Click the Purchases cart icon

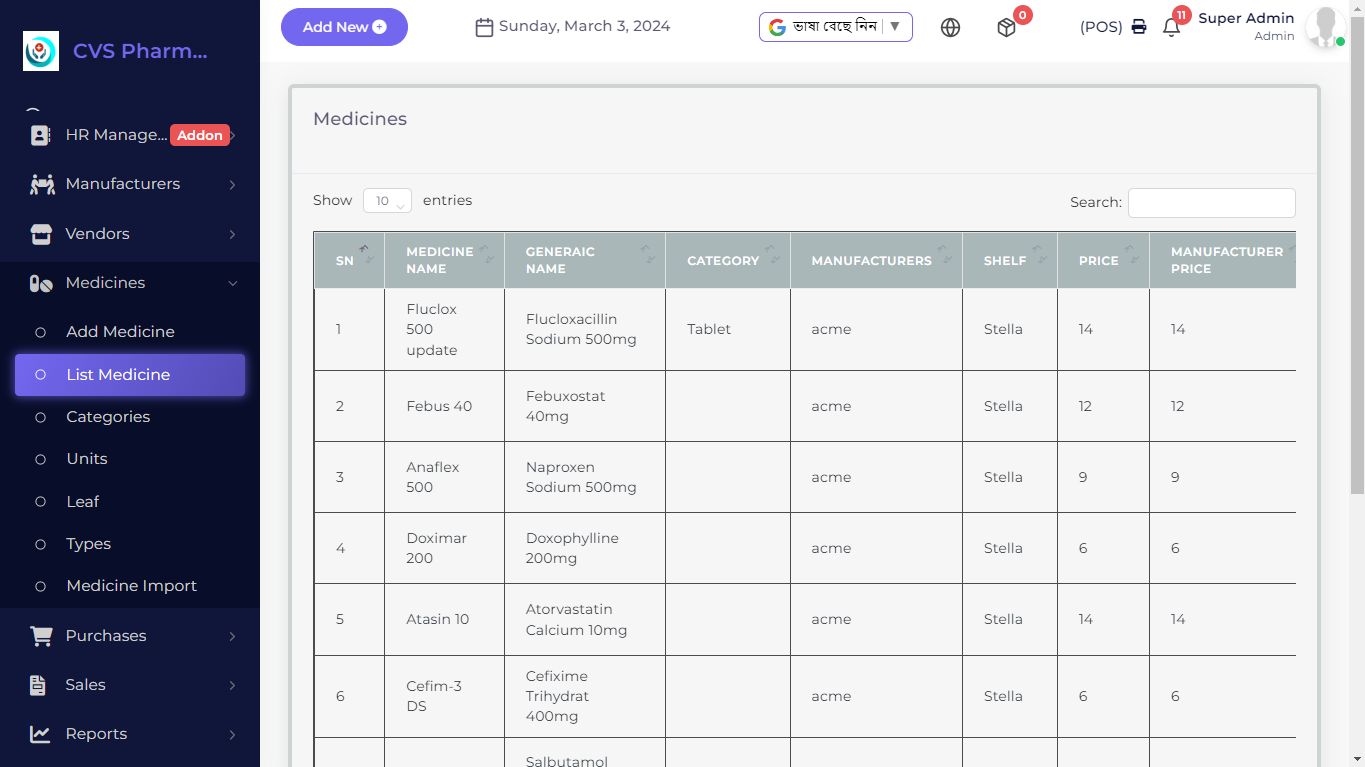pyautogui.click(x=40, y=635)
